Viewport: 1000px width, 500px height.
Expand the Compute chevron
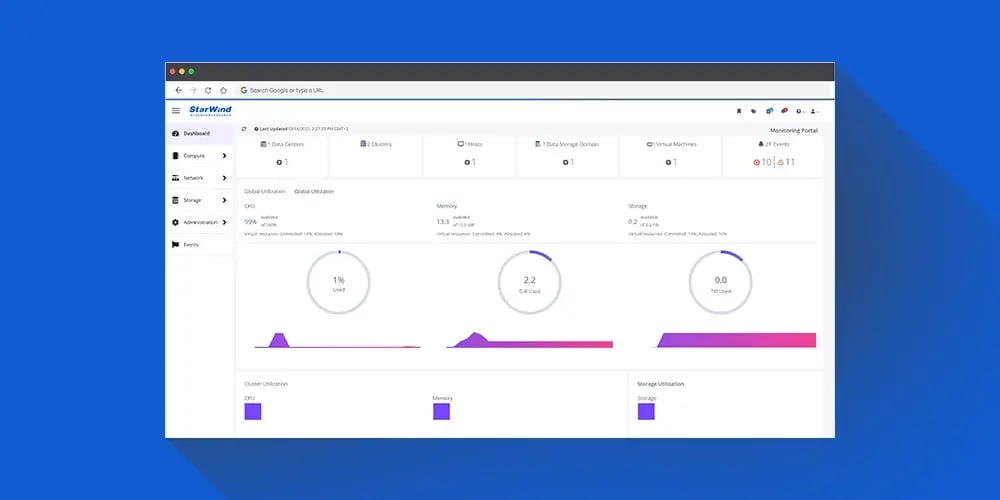pyautogui.click(x=224, y=156)
